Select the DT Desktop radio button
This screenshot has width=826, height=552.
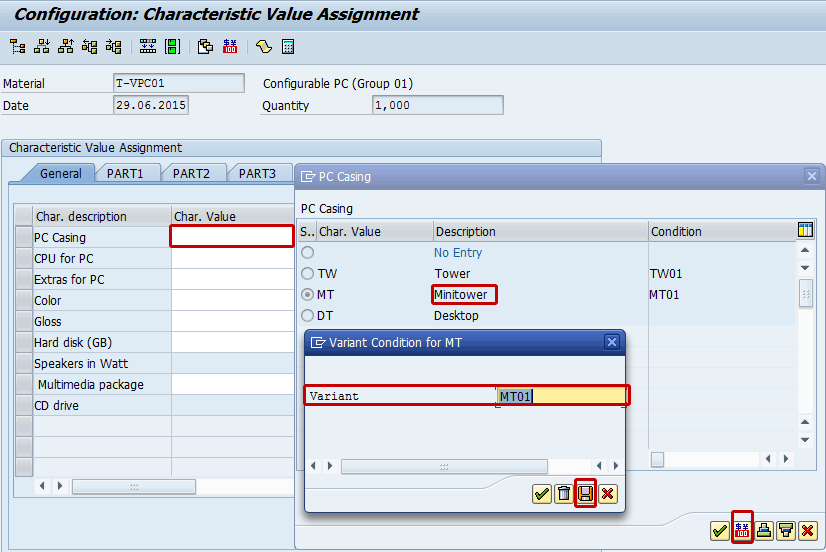pyautogui.click(x=308, y=316)
